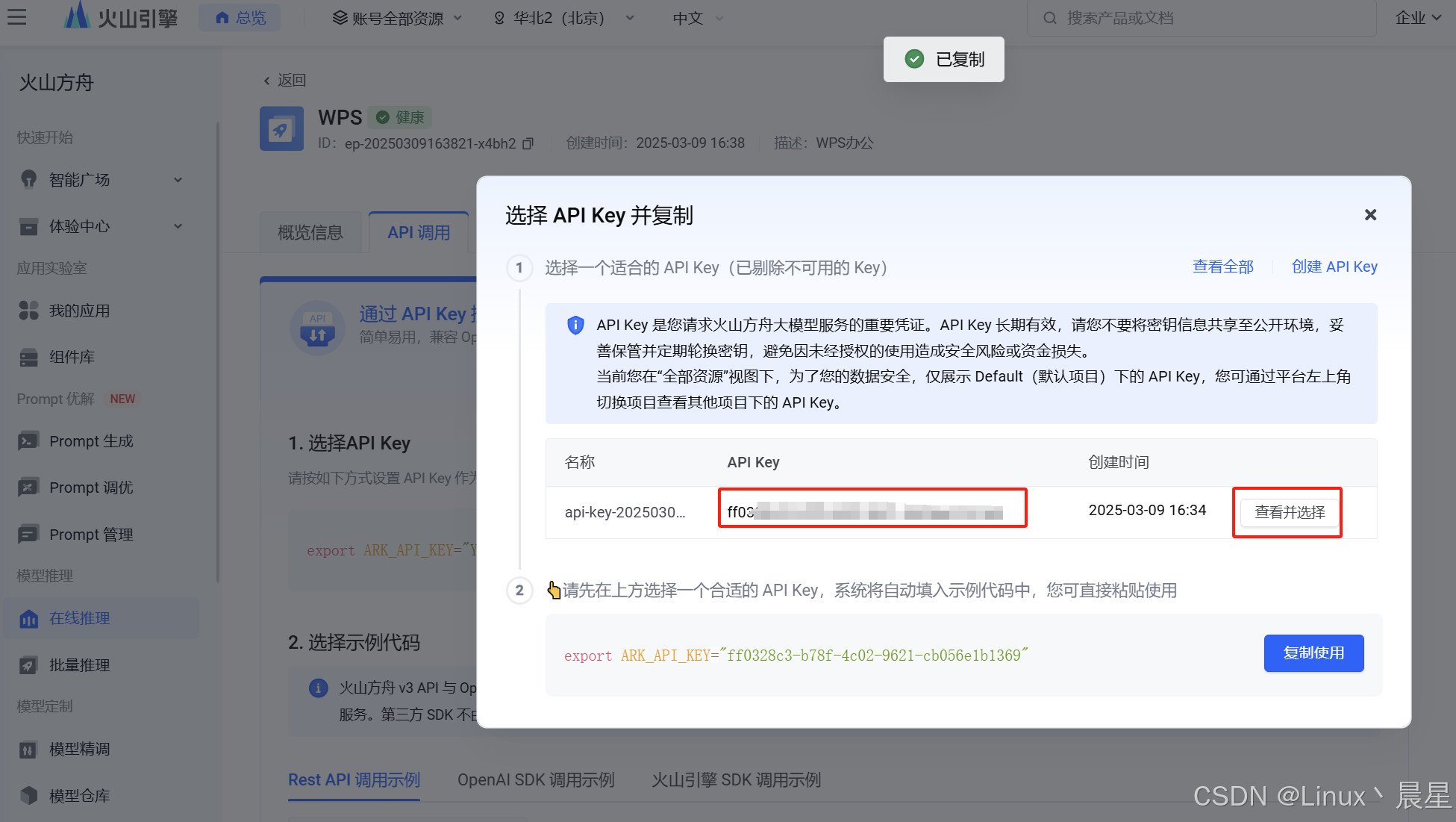Click the 智能广场 sidebar icon
Image resolution: width=1456 pixels, height=822 pixels.
tap(28, 179)
